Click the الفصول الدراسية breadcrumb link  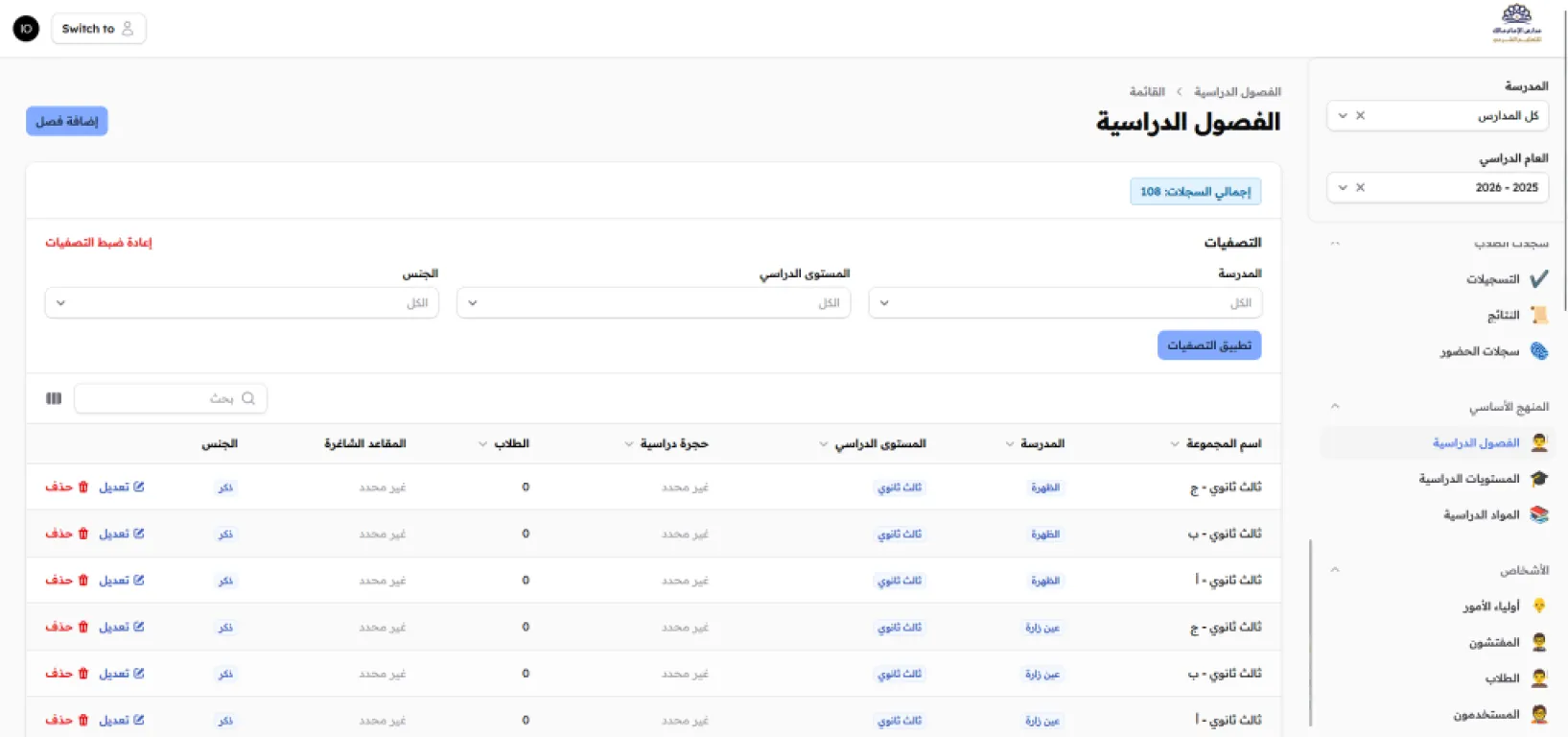pyautogui.click(x=1237, y=92)
